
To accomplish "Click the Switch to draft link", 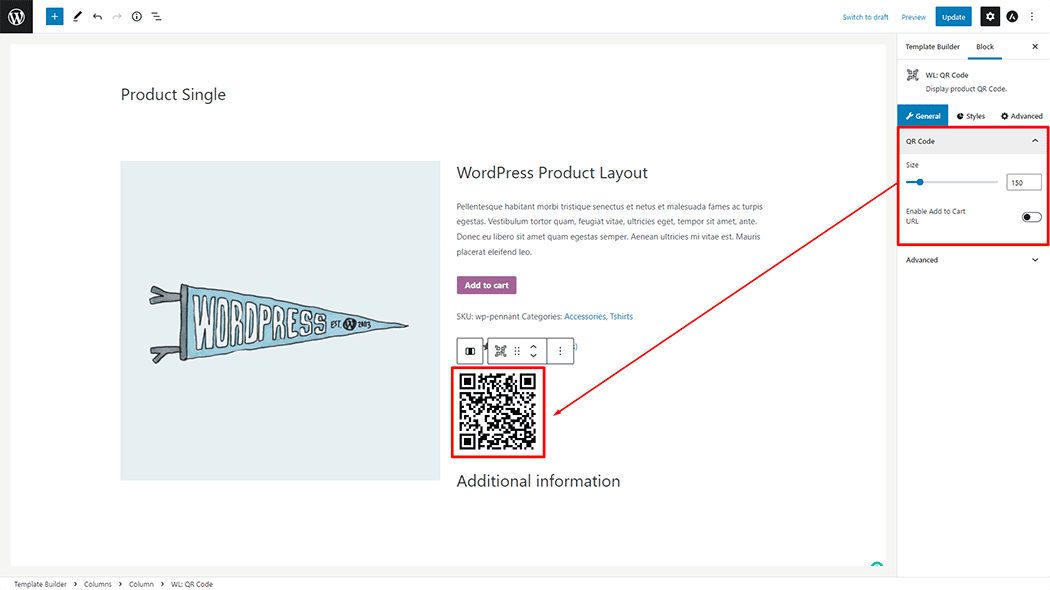I will [865, 17].
